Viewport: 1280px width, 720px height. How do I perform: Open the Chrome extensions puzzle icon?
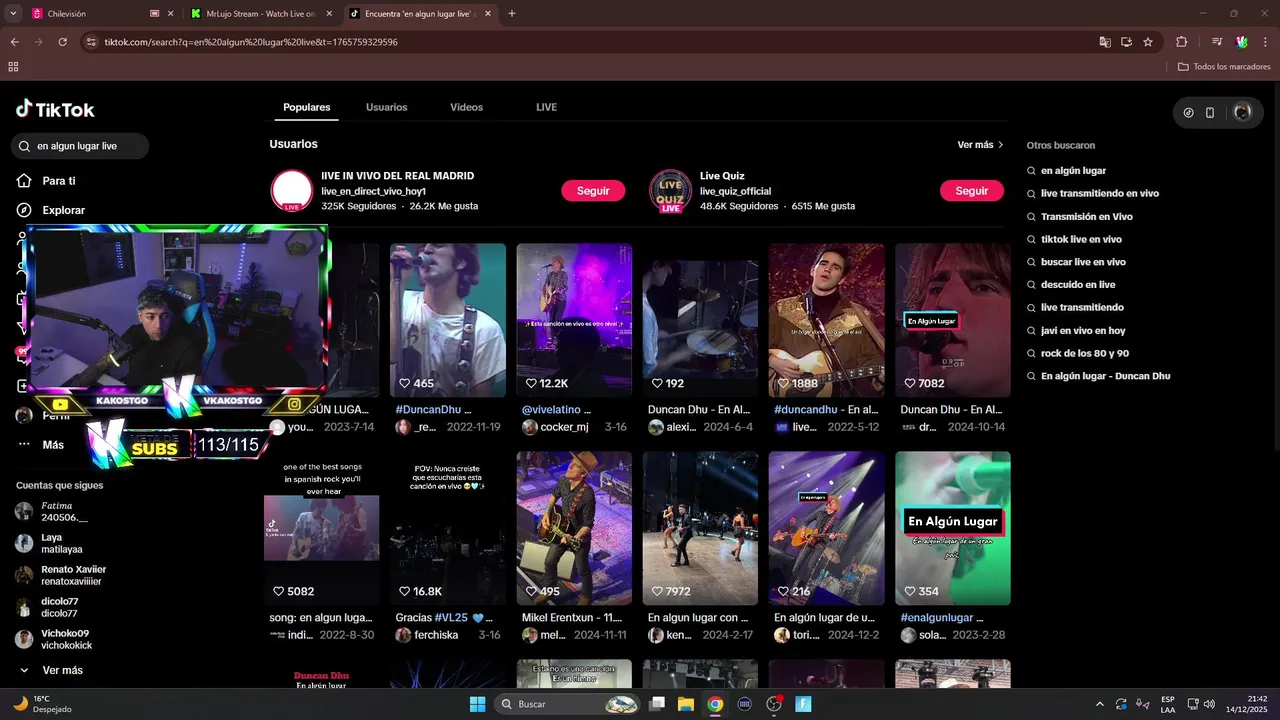(1182, 42)
